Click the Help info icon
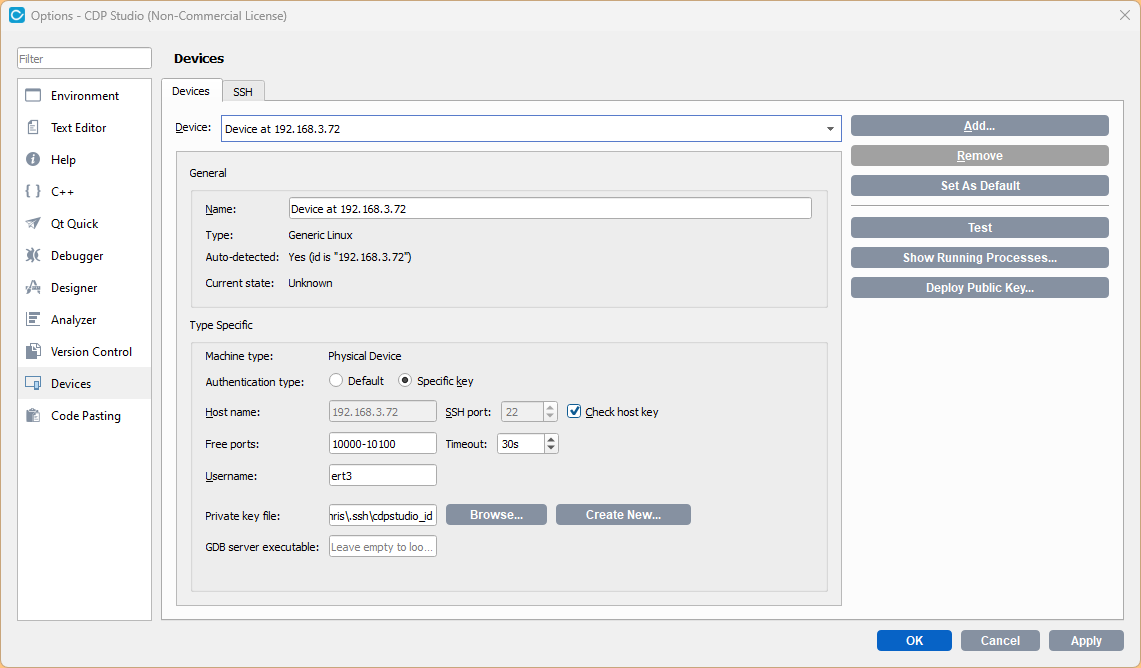Viewport: 1141px width, 668px height. pos(33,159)
